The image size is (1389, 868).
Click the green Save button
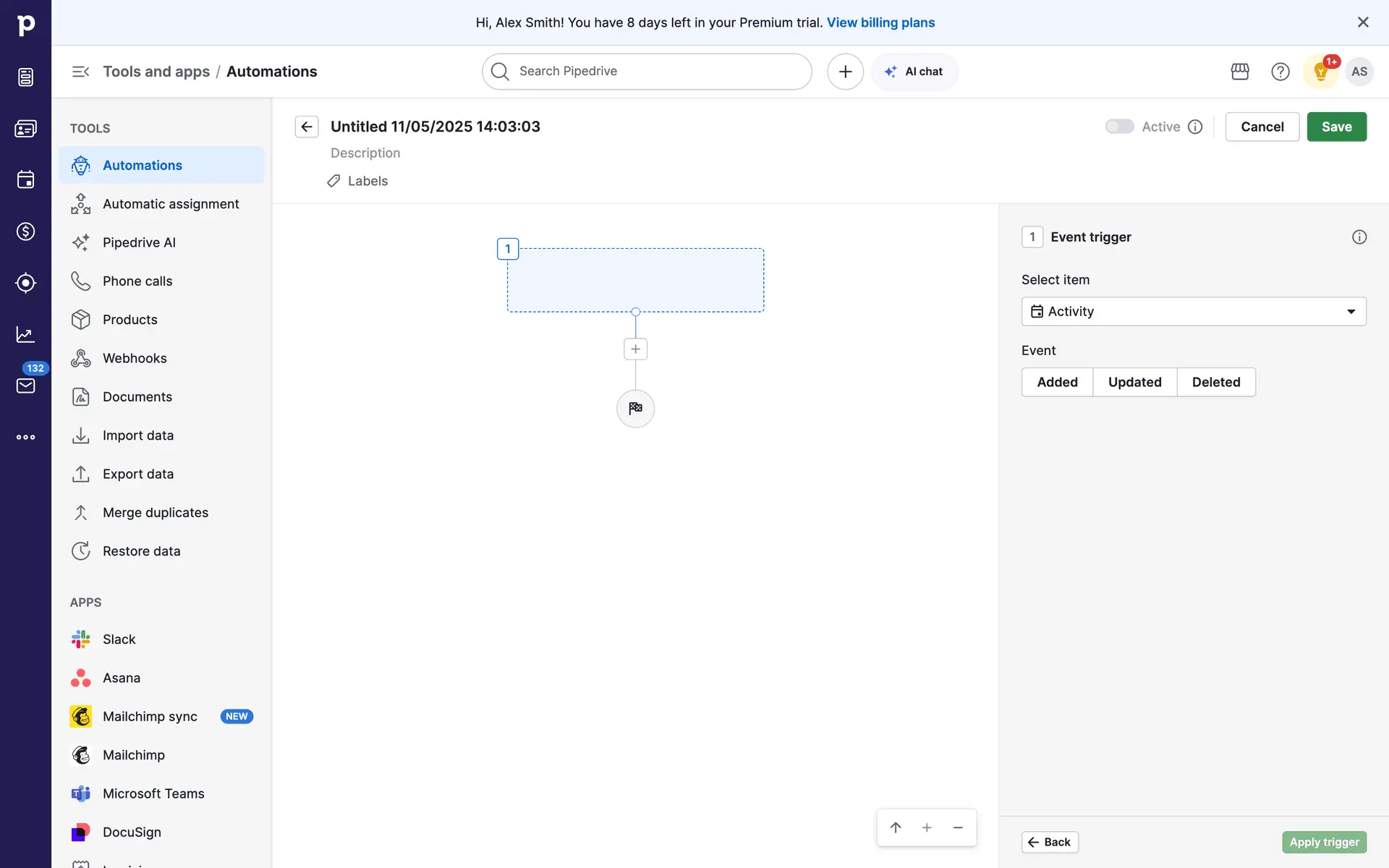(x=1336, y=127)
